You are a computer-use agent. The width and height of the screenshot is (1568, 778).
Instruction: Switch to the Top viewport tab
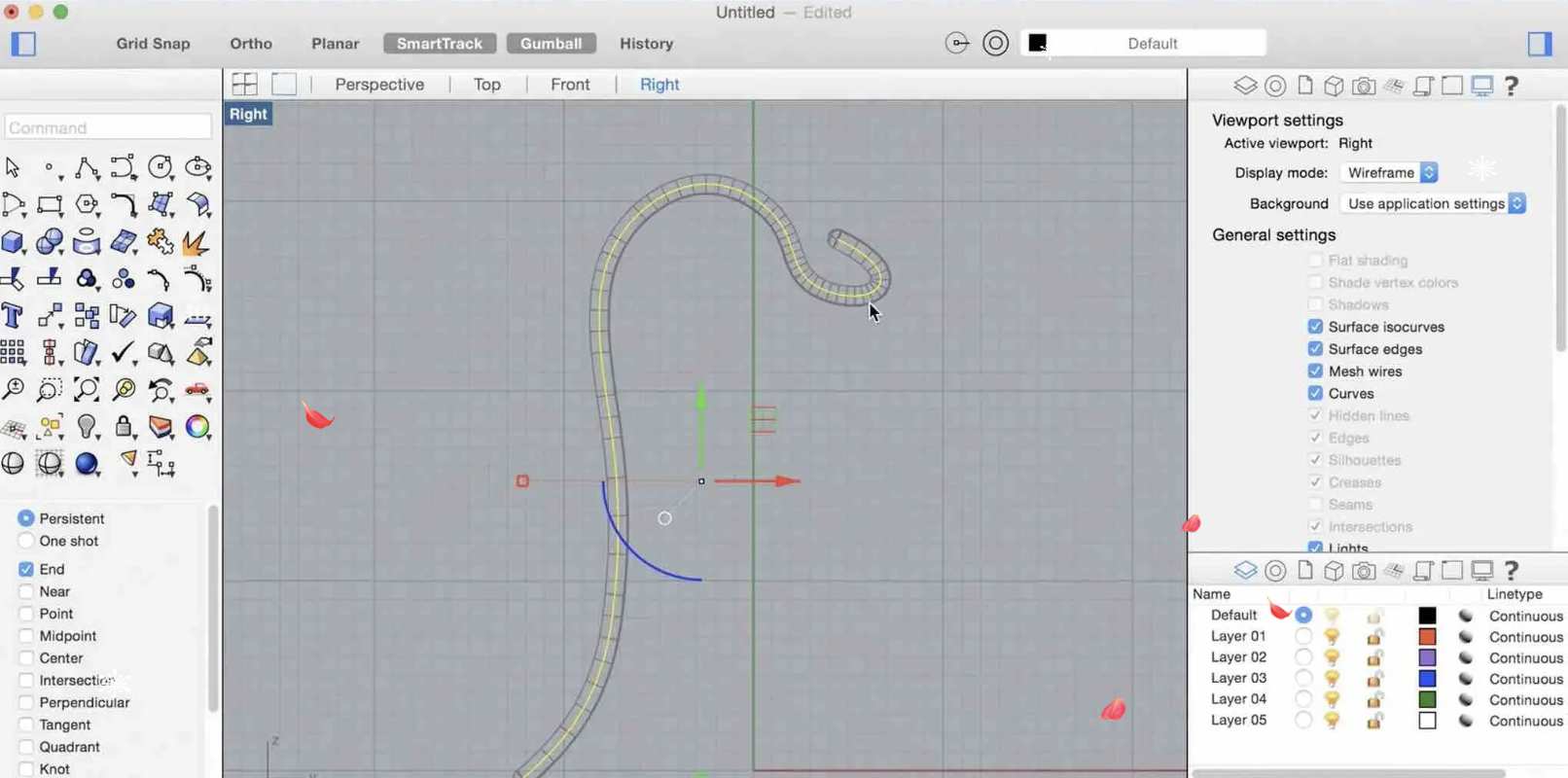[x=486, y=85]
